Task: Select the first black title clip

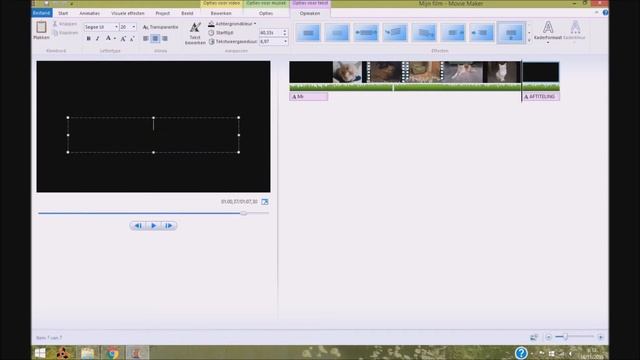Action: pyautogui.click(x=311, y=72)
